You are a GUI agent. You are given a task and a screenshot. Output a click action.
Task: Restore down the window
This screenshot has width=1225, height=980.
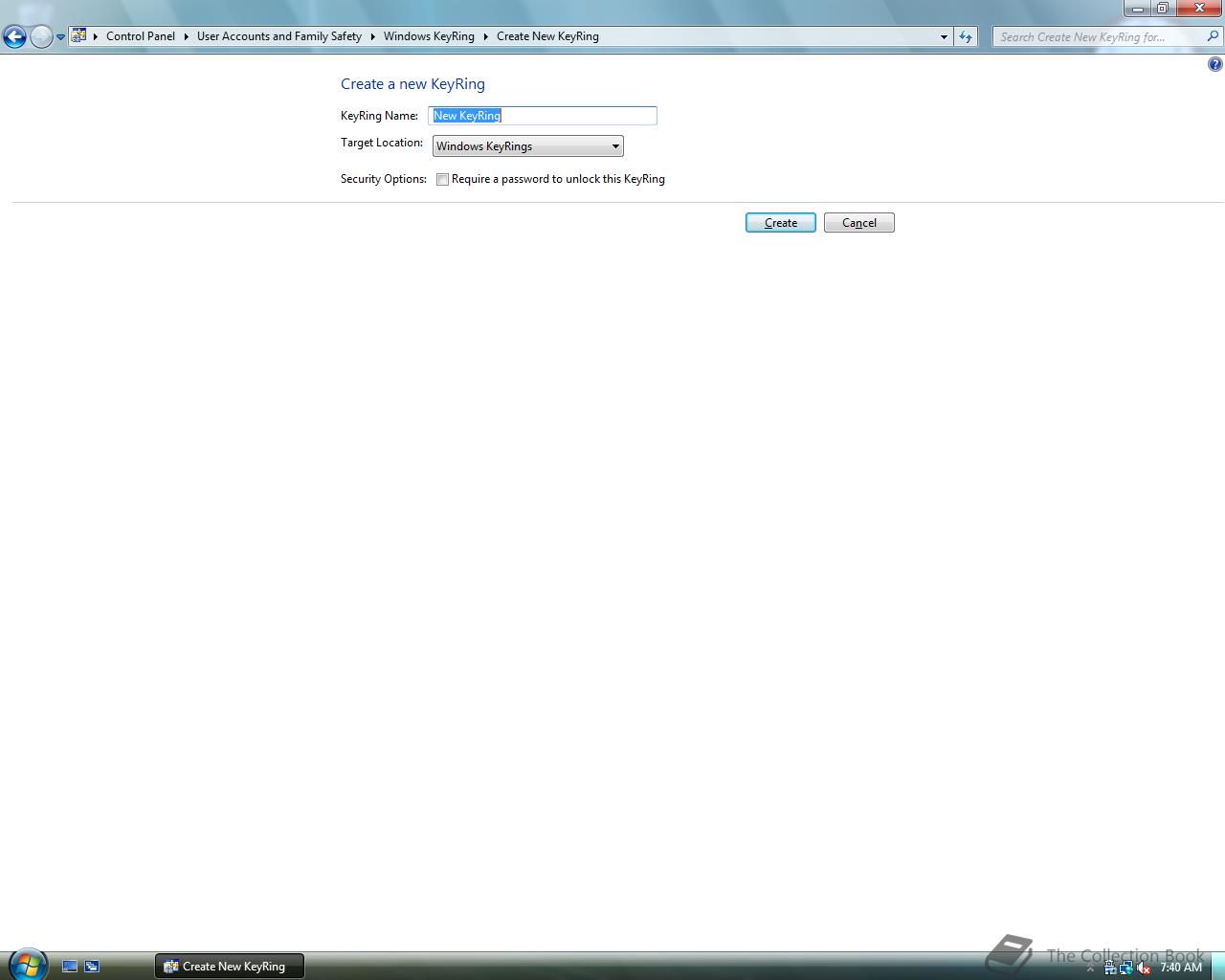pyautogui.click(x=1162, y=9)
